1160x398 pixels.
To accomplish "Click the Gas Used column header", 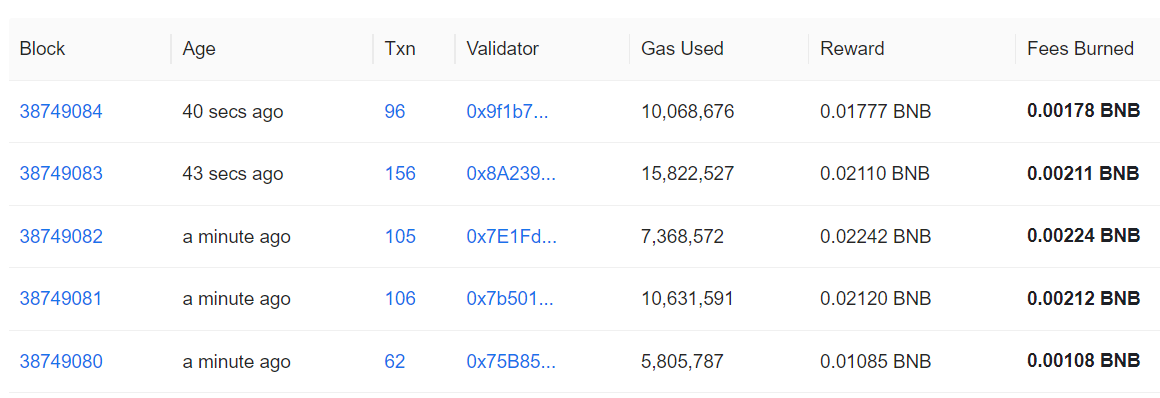I will tap(682, 49).
